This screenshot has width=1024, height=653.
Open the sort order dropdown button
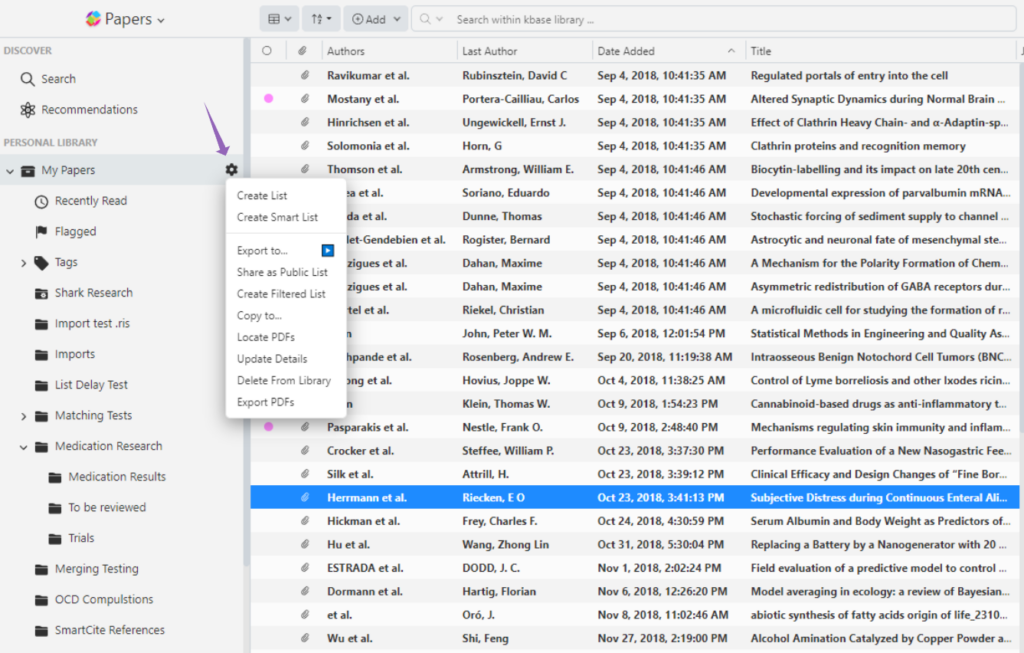(x=319, y=19)
